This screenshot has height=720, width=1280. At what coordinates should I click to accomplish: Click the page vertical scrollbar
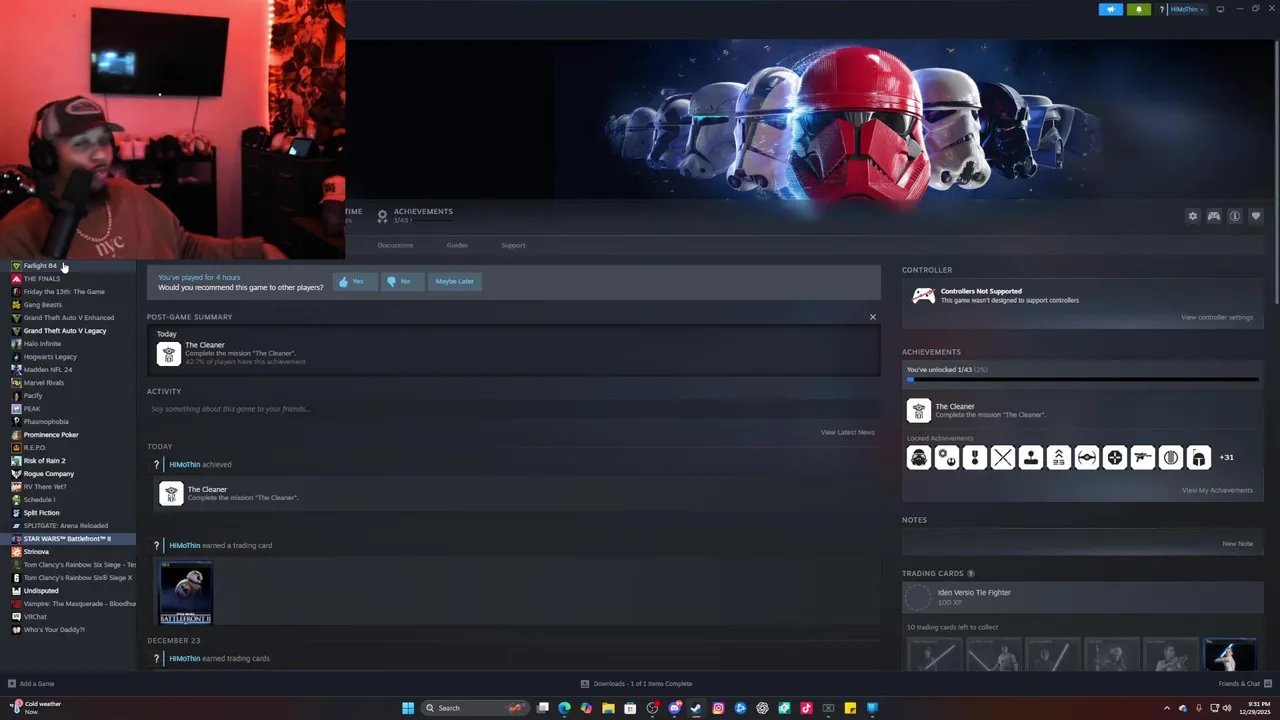[x=1276, y=170]
